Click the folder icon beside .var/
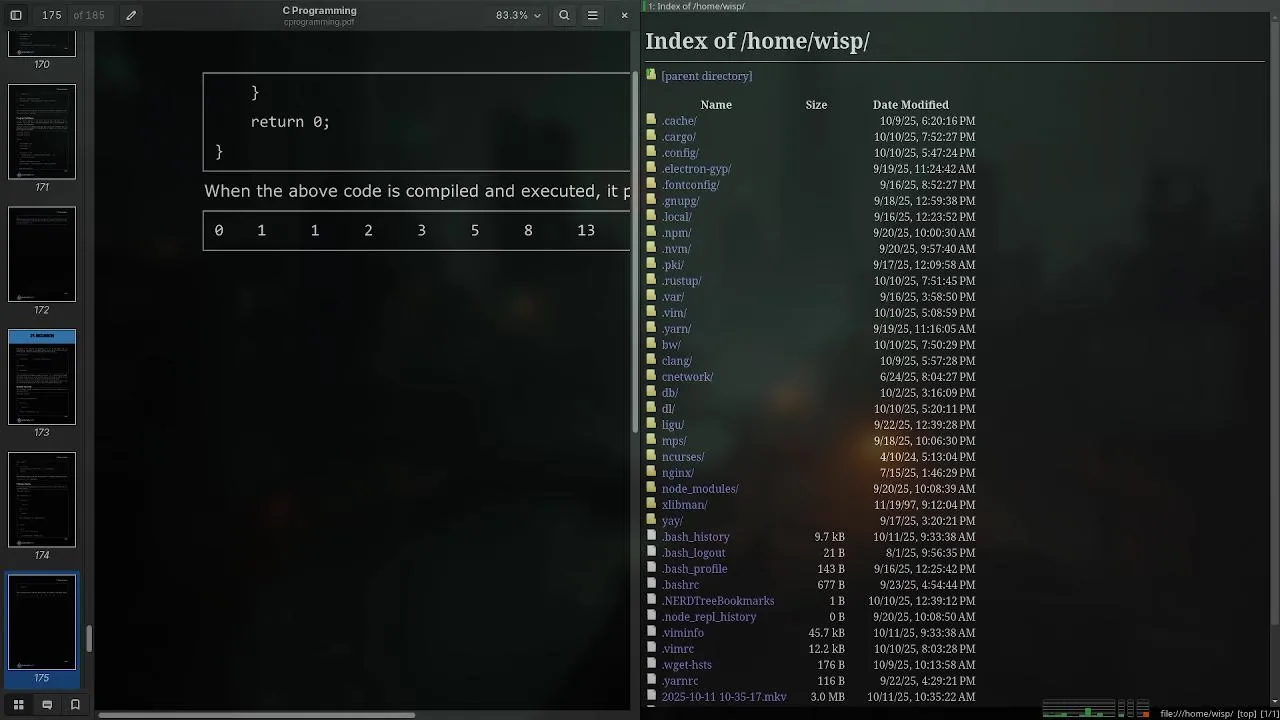The width and height of the screenshot is (1280, 720). coord(651,296)
